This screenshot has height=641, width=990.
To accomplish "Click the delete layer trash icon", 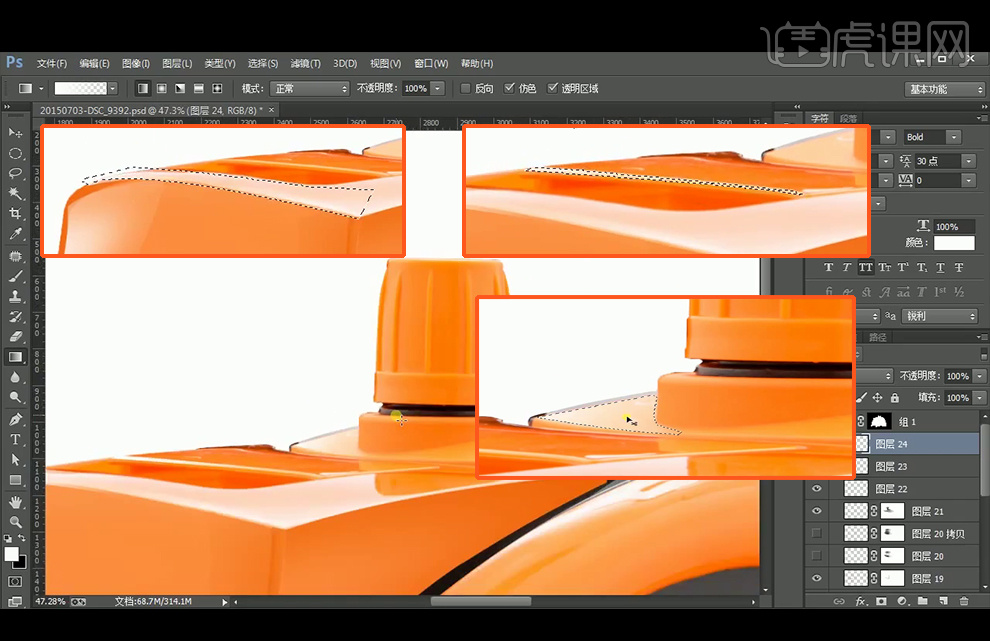I will [x=964, y=601].
